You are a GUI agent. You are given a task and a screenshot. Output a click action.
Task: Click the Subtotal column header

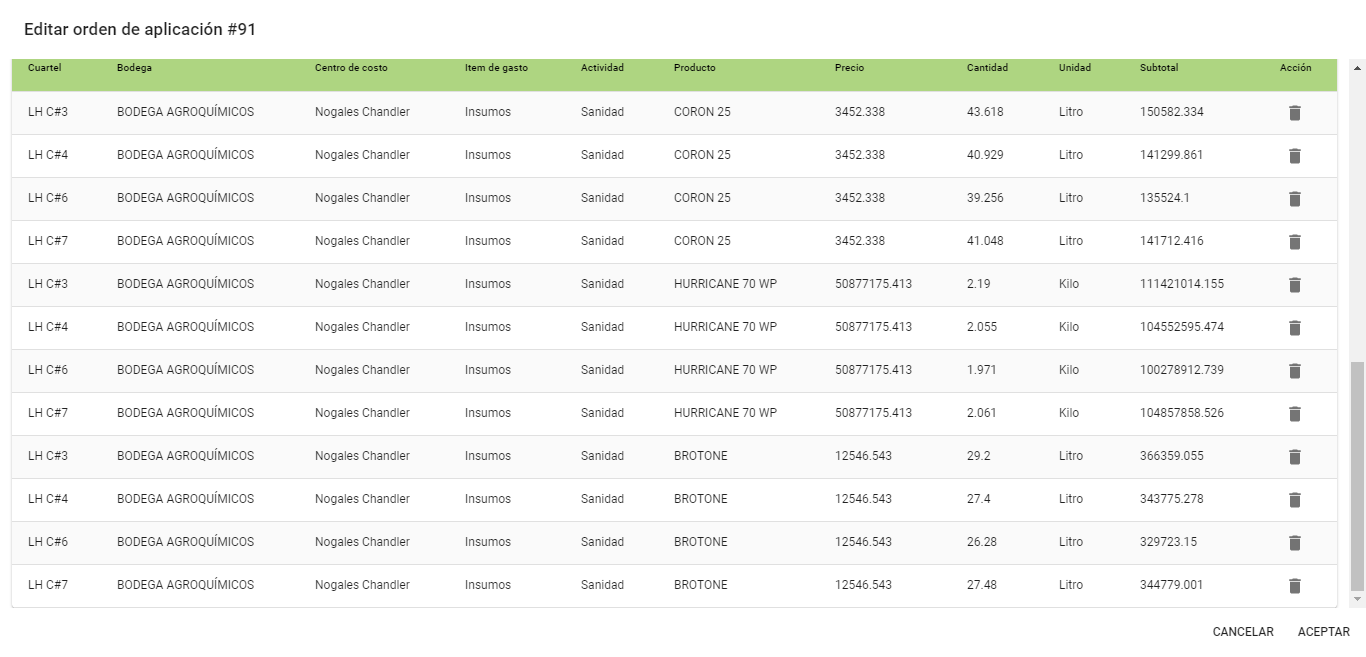(x=1159, y=68)
